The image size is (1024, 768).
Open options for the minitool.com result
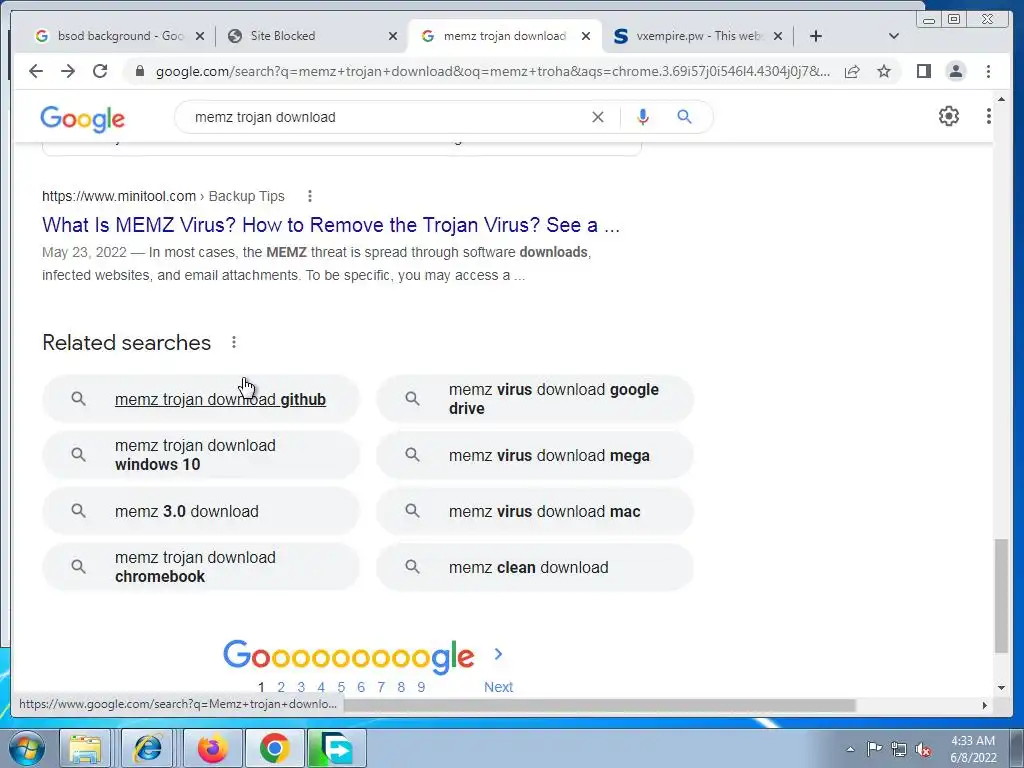click(x=310, y=196)
